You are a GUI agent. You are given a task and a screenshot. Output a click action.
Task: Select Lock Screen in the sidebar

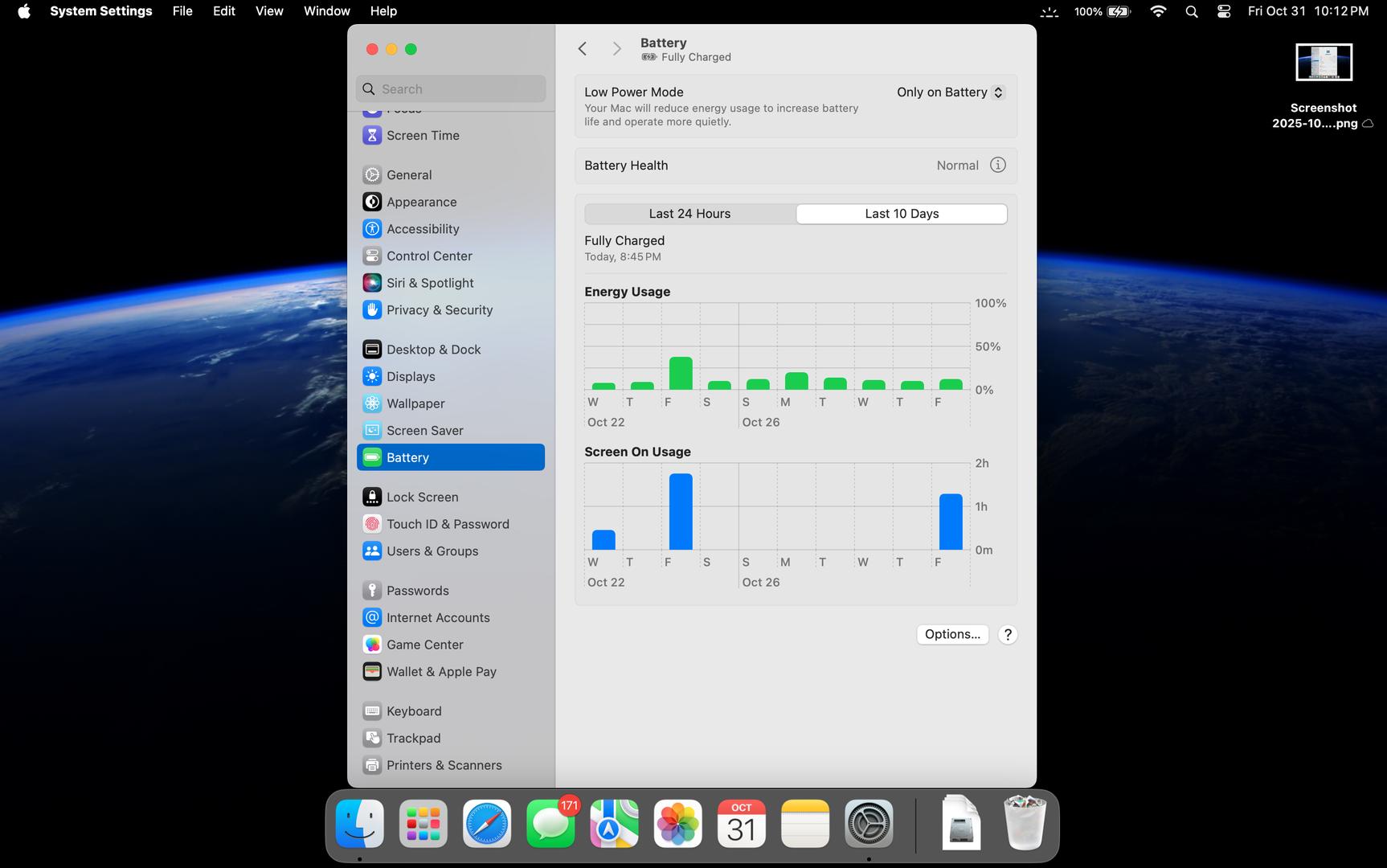(422, 497)
